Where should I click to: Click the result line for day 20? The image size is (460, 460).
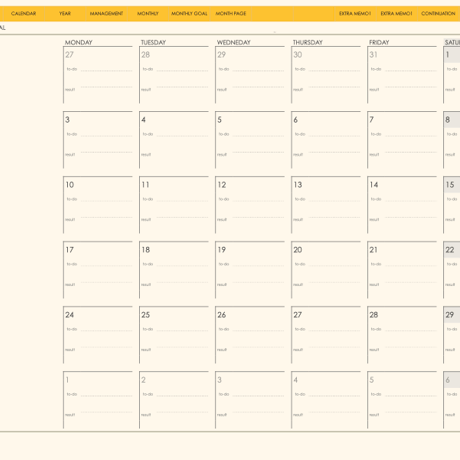coord(334,282)
